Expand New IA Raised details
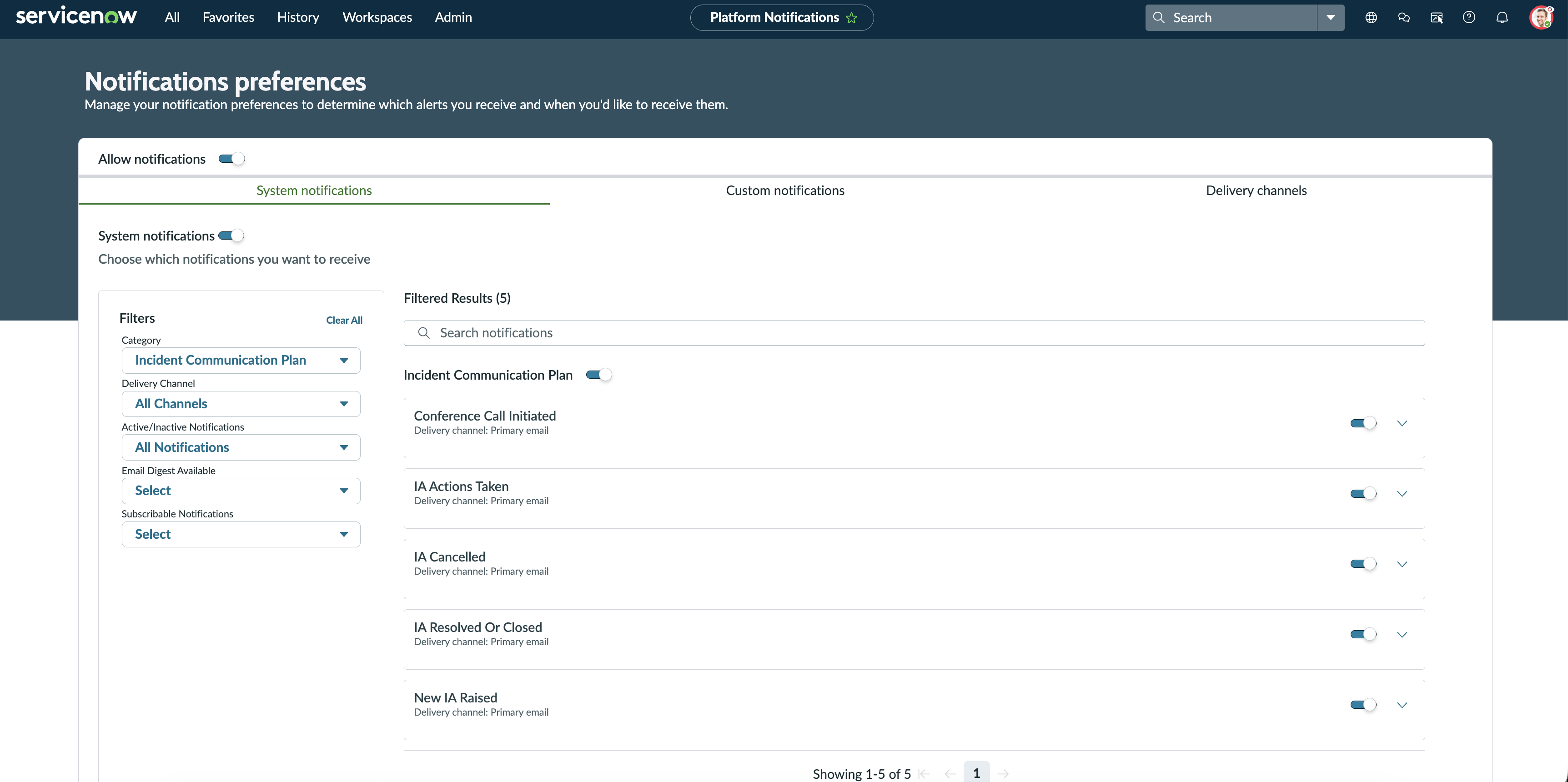1568x782 pixels. pos(1402,705)
